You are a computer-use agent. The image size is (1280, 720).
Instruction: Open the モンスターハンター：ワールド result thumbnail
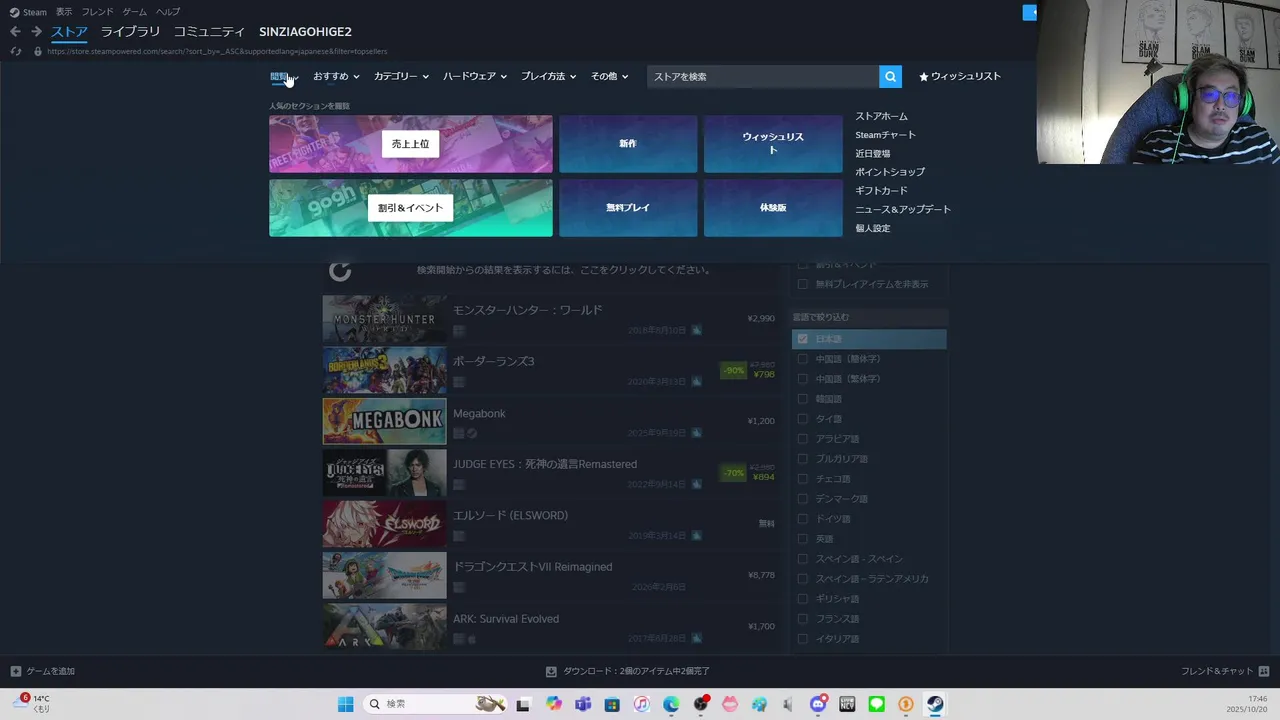[x=384, y=320]
